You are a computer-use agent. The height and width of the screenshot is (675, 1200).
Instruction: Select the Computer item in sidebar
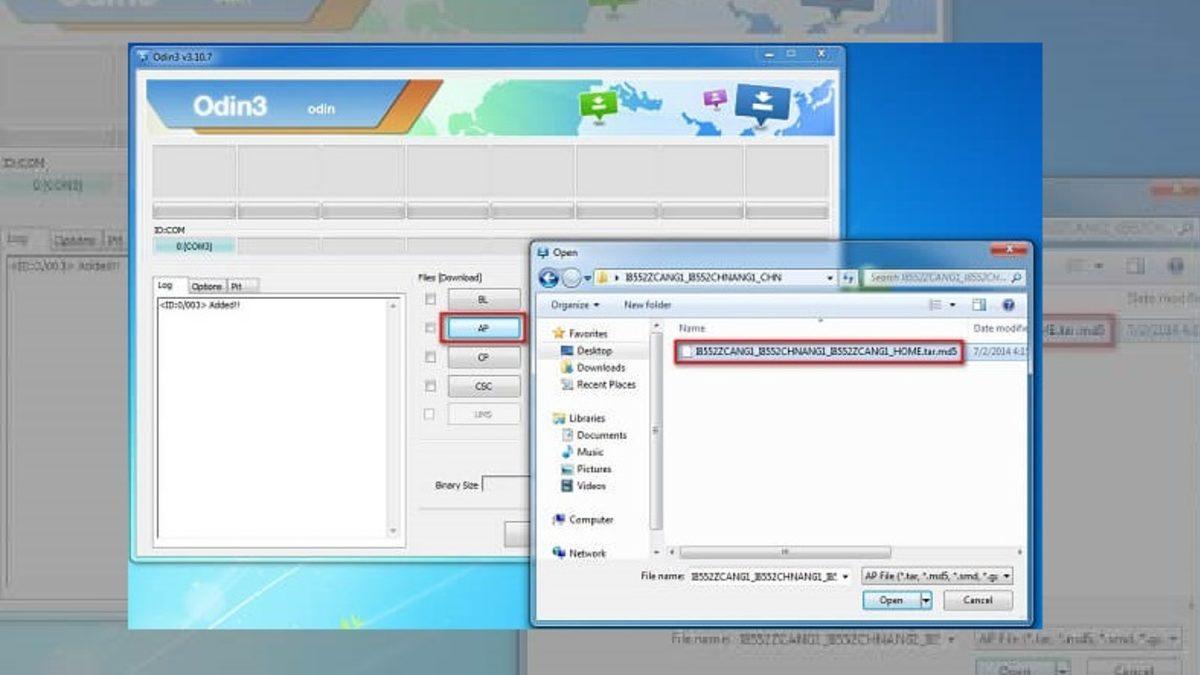click(x=590, y=520)
